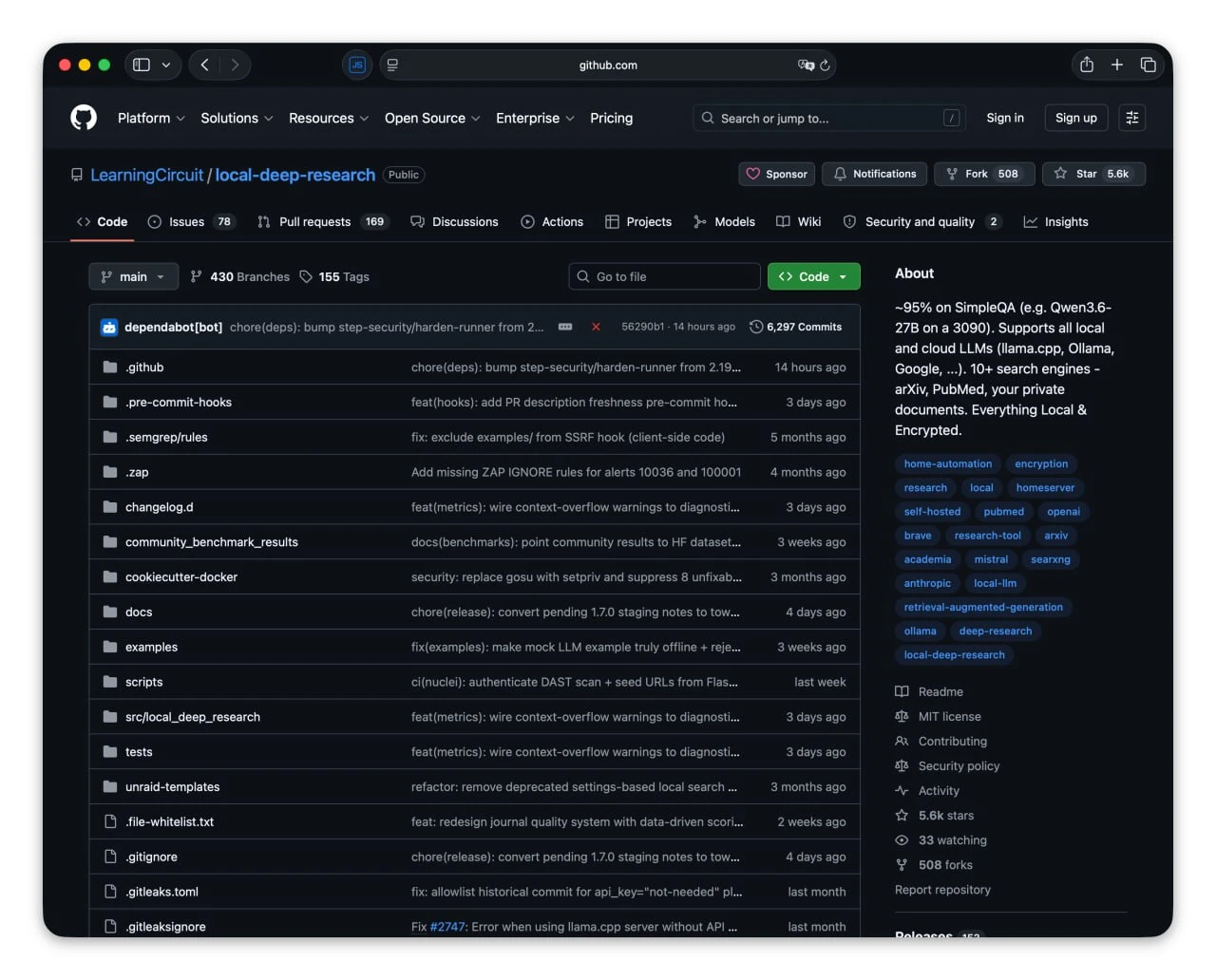Open the Pricing link

pos(611,118)
